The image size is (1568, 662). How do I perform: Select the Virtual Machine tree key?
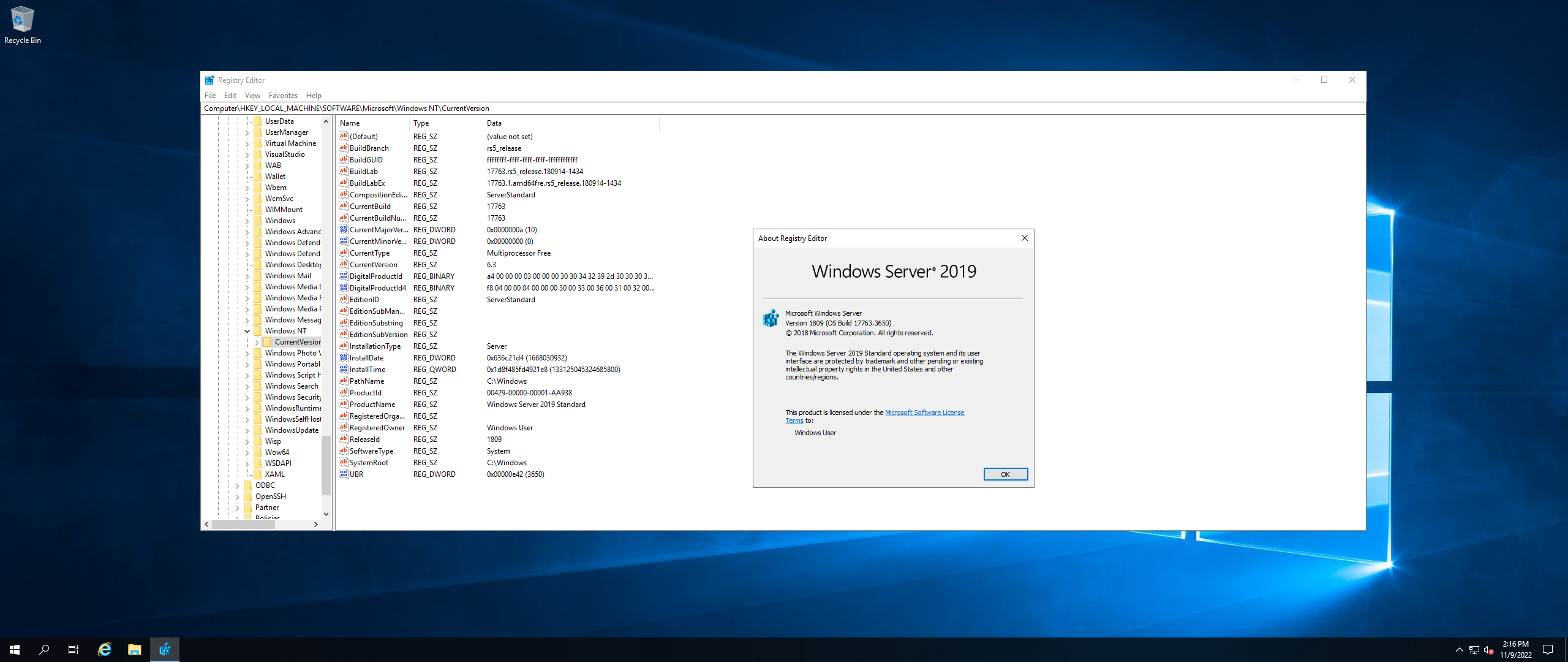(x=290, y=143)
